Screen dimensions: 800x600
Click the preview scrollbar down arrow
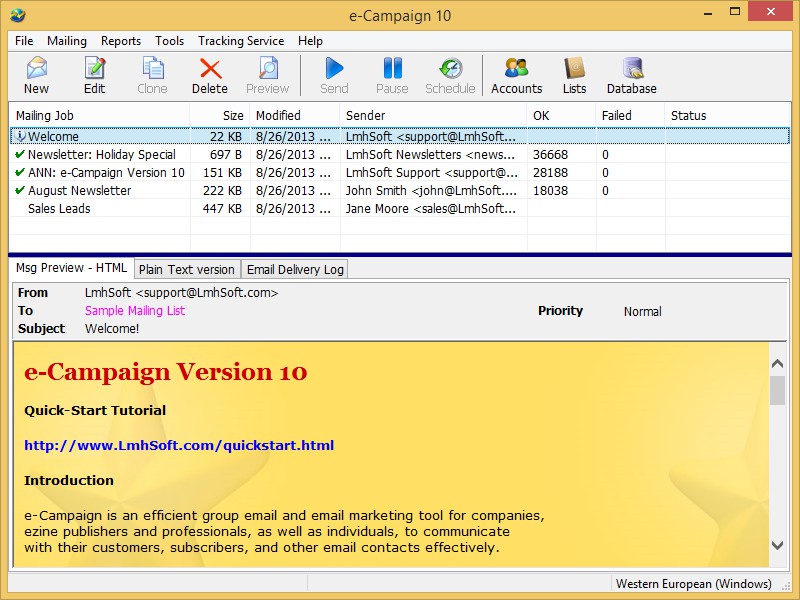[x=777, y=545]
